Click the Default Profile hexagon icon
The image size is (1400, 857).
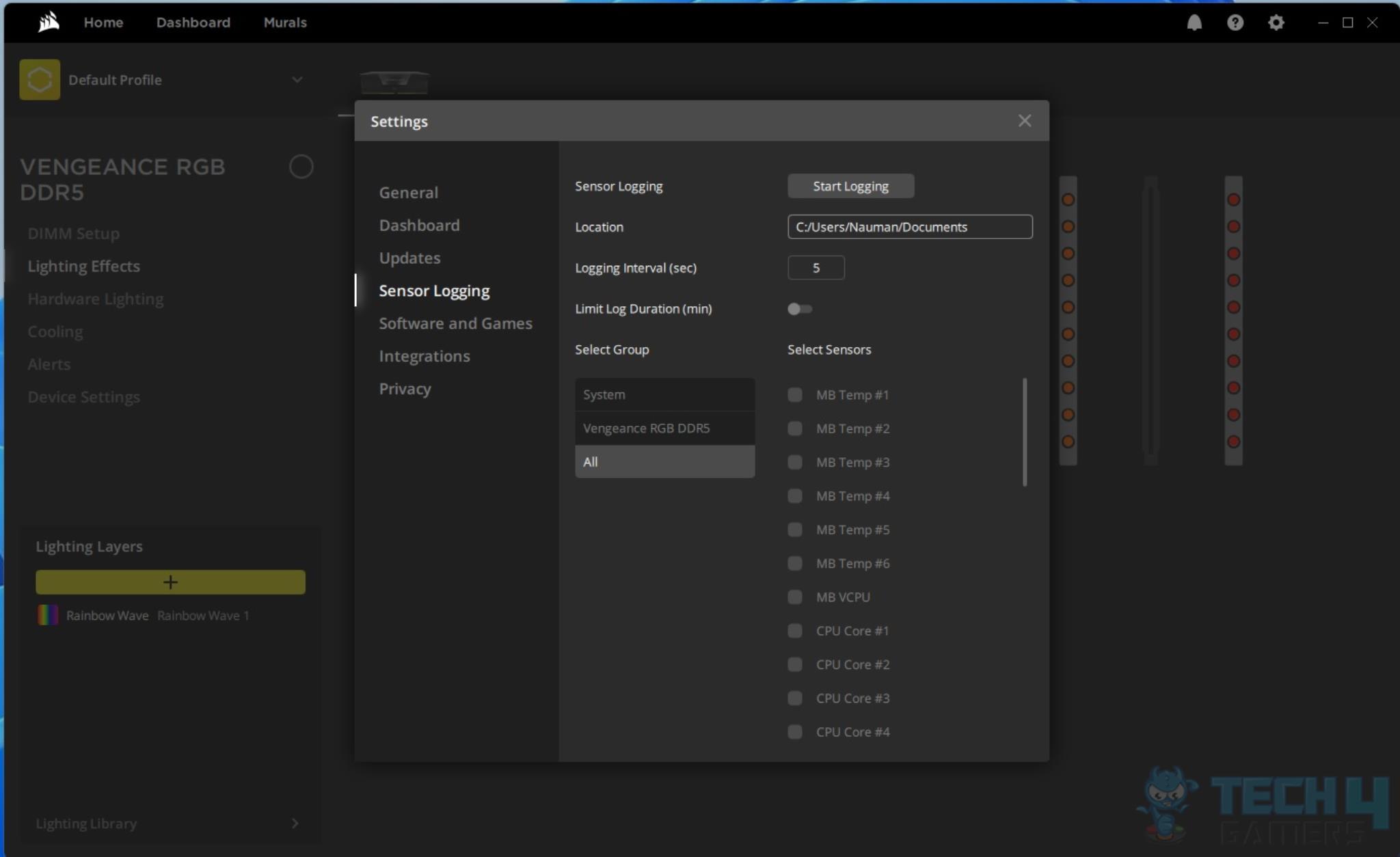pyautogui.click(x=40, y=80)
